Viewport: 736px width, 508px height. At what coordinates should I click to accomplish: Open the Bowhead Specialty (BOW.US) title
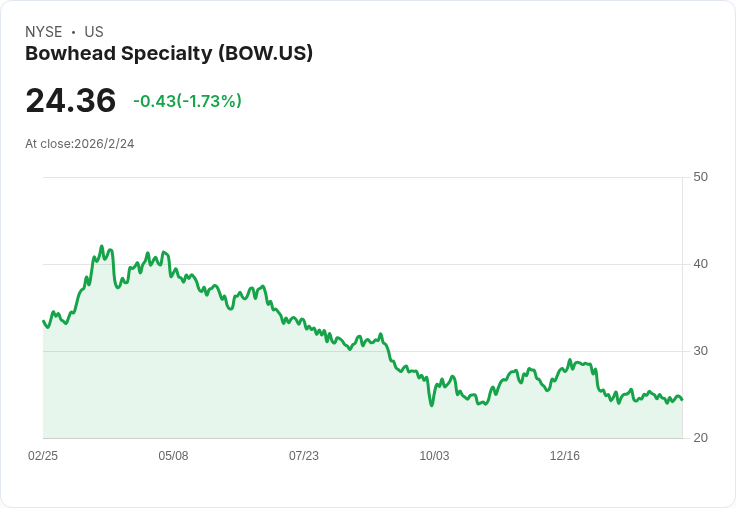click(169, 54)
